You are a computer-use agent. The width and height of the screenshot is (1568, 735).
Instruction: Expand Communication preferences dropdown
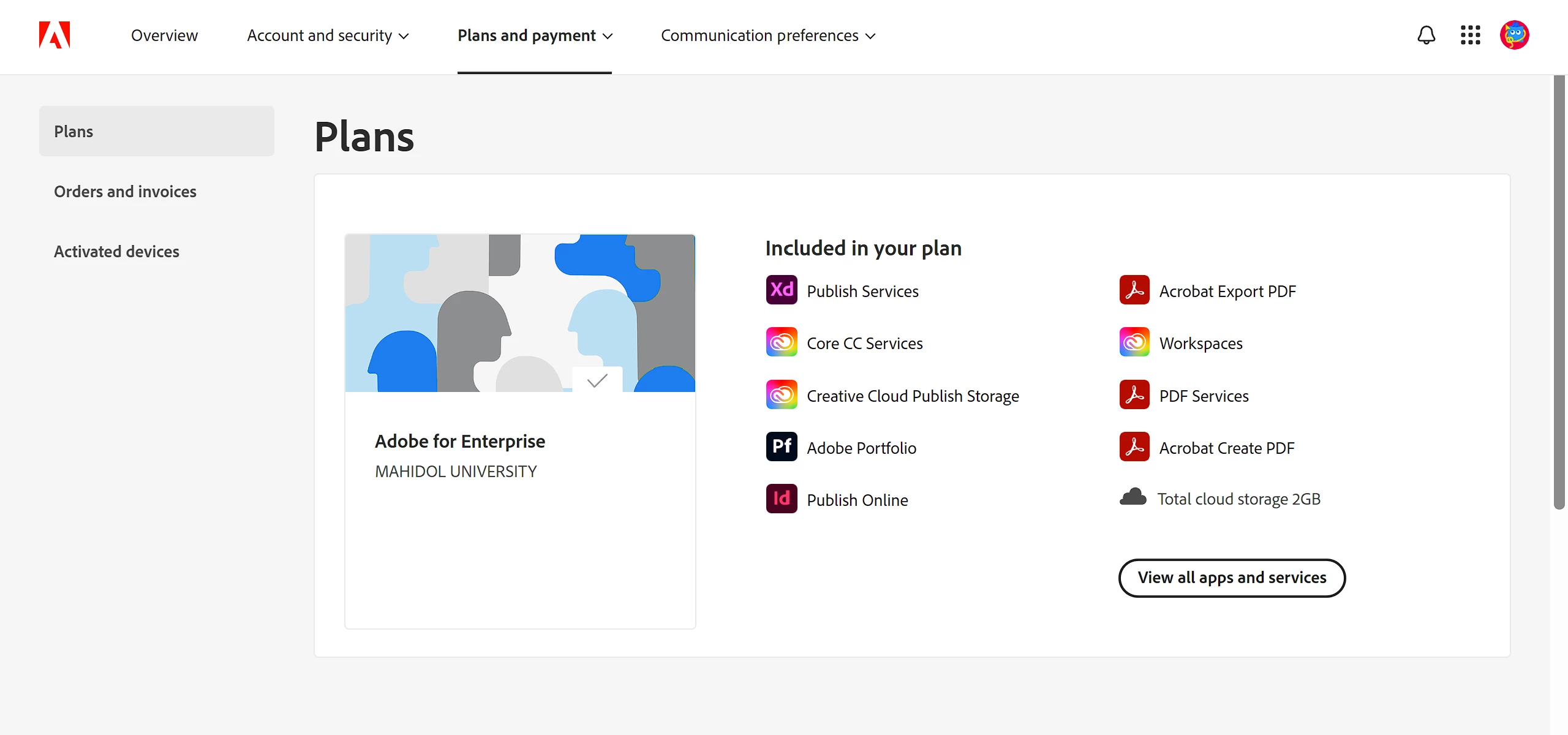tap(768, 36)
